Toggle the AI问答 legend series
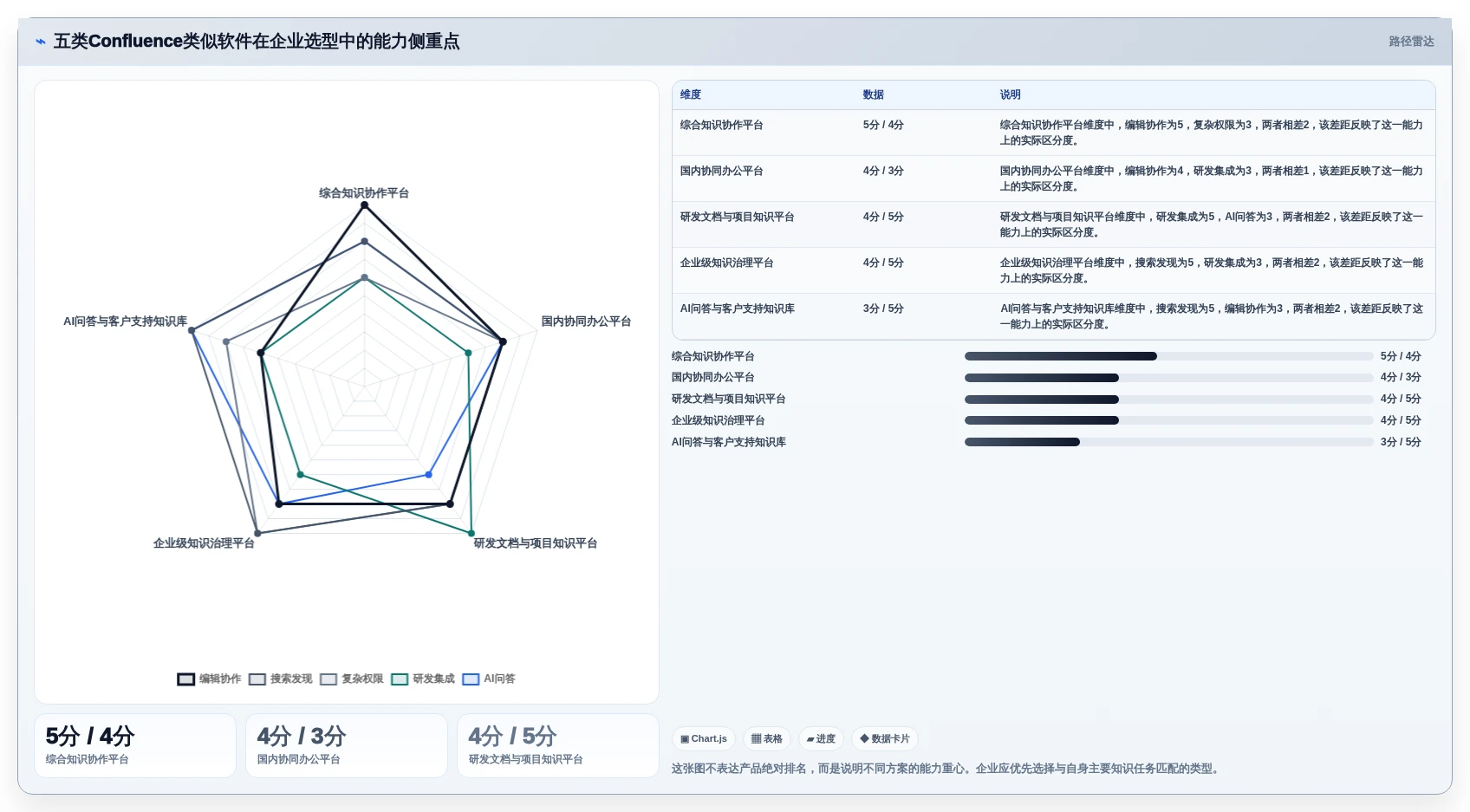Viewport: 1470px width, 812px height. point(489,679)
